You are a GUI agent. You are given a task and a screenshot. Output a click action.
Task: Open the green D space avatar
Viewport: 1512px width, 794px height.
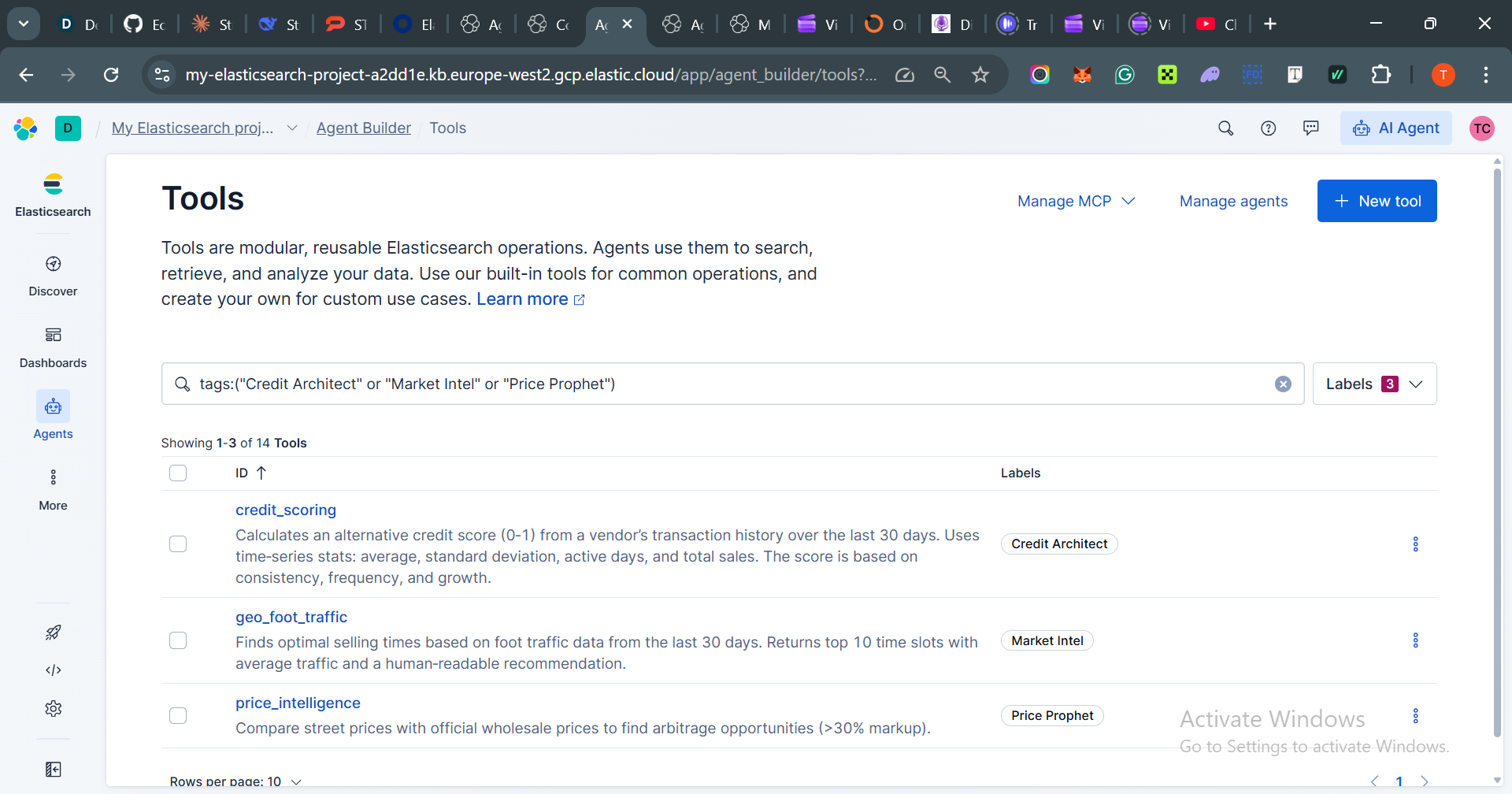(x=68, y=128)
